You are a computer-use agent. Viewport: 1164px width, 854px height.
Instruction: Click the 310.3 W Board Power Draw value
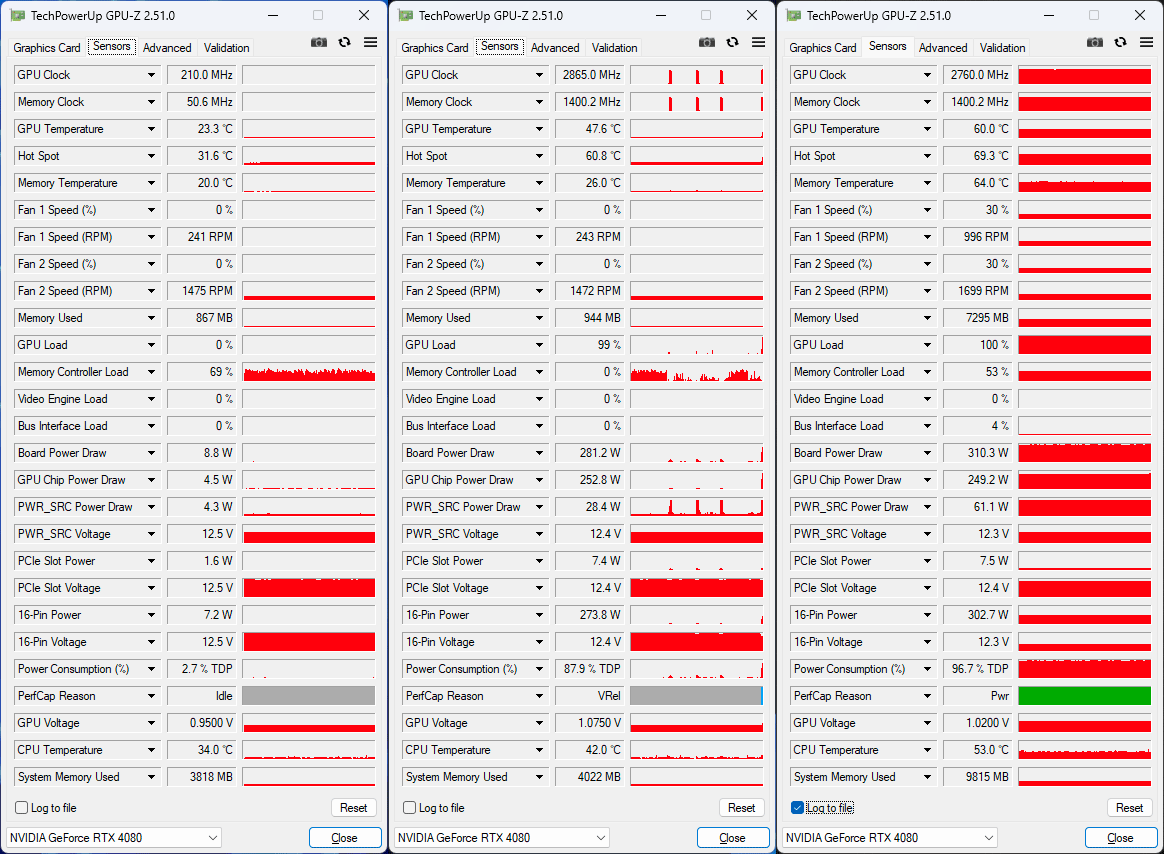tap(978, 453)
